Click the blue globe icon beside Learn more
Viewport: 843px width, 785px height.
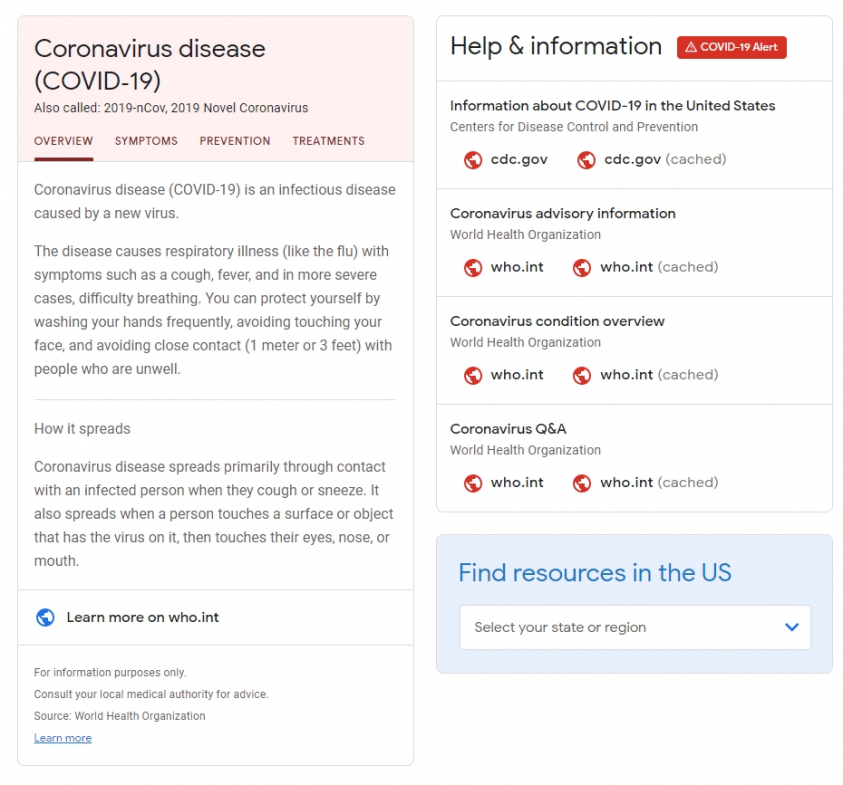click(x=45, y=618)
